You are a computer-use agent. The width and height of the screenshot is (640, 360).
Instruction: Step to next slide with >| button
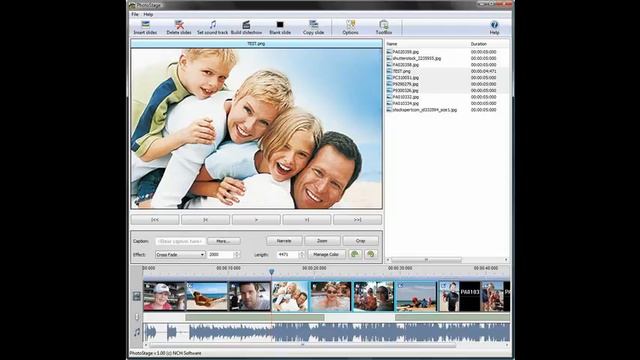pyautogui.click(x=307, y=220)
